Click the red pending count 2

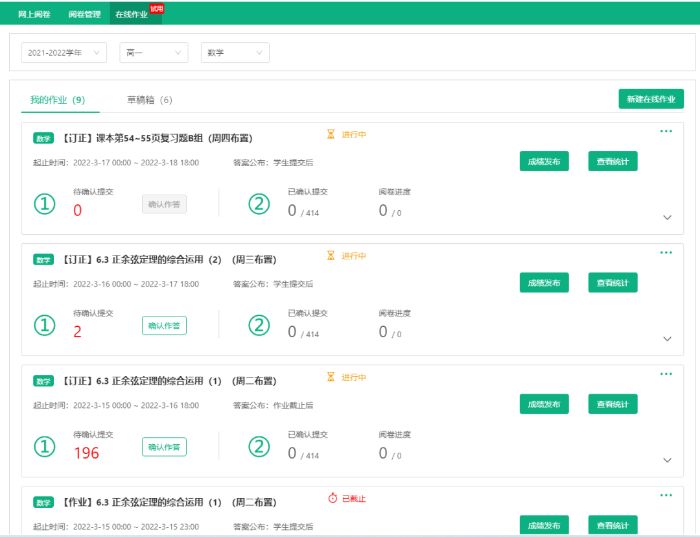pyautogui.click(x=77, y=332)
